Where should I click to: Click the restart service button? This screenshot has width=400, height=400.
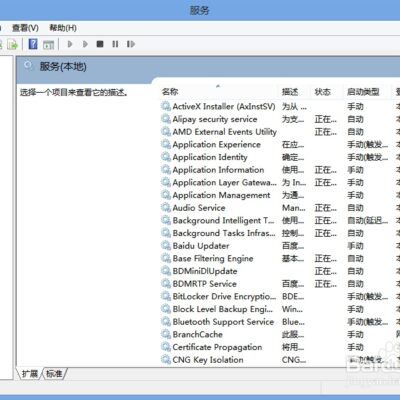131,44
